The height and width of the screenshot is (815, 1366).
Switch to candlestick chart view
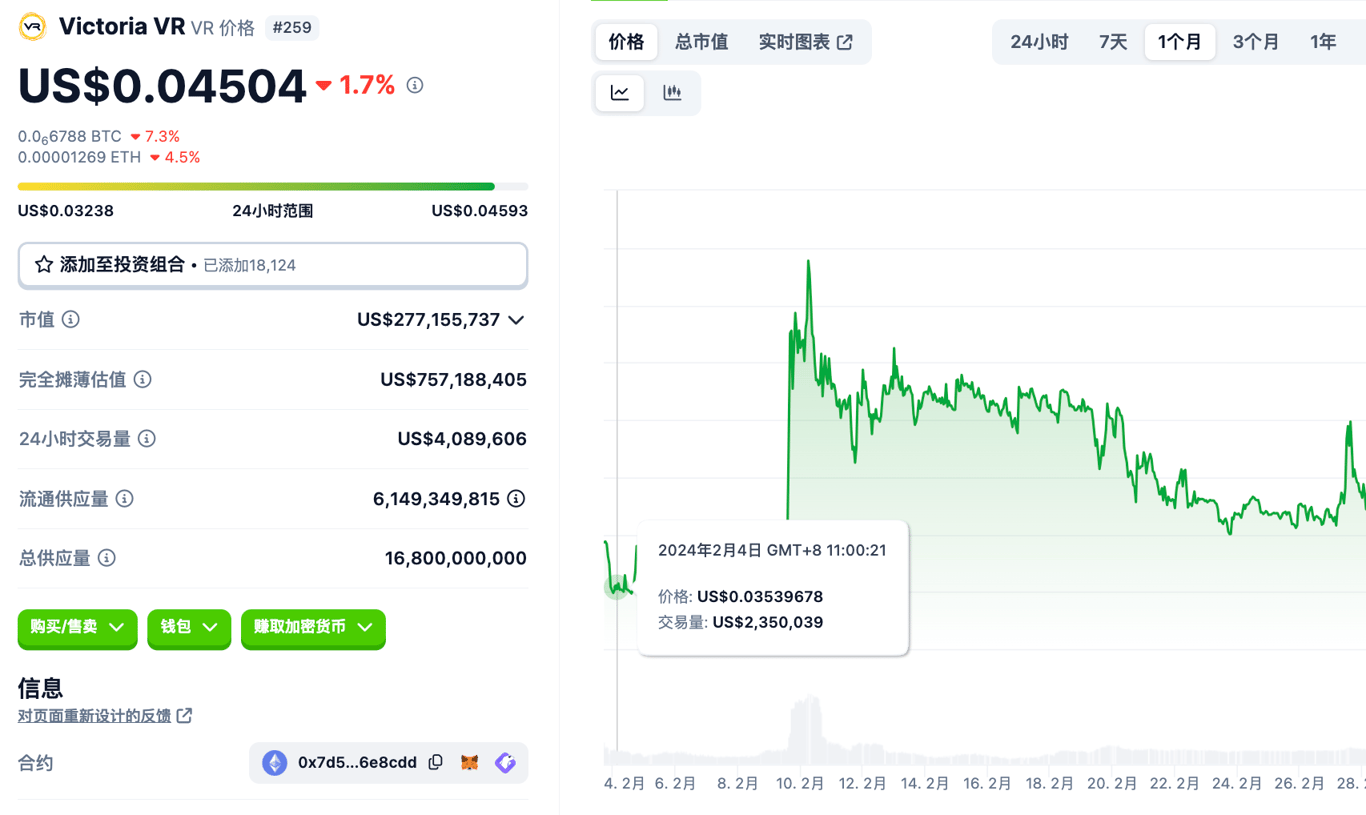(672, 93)
